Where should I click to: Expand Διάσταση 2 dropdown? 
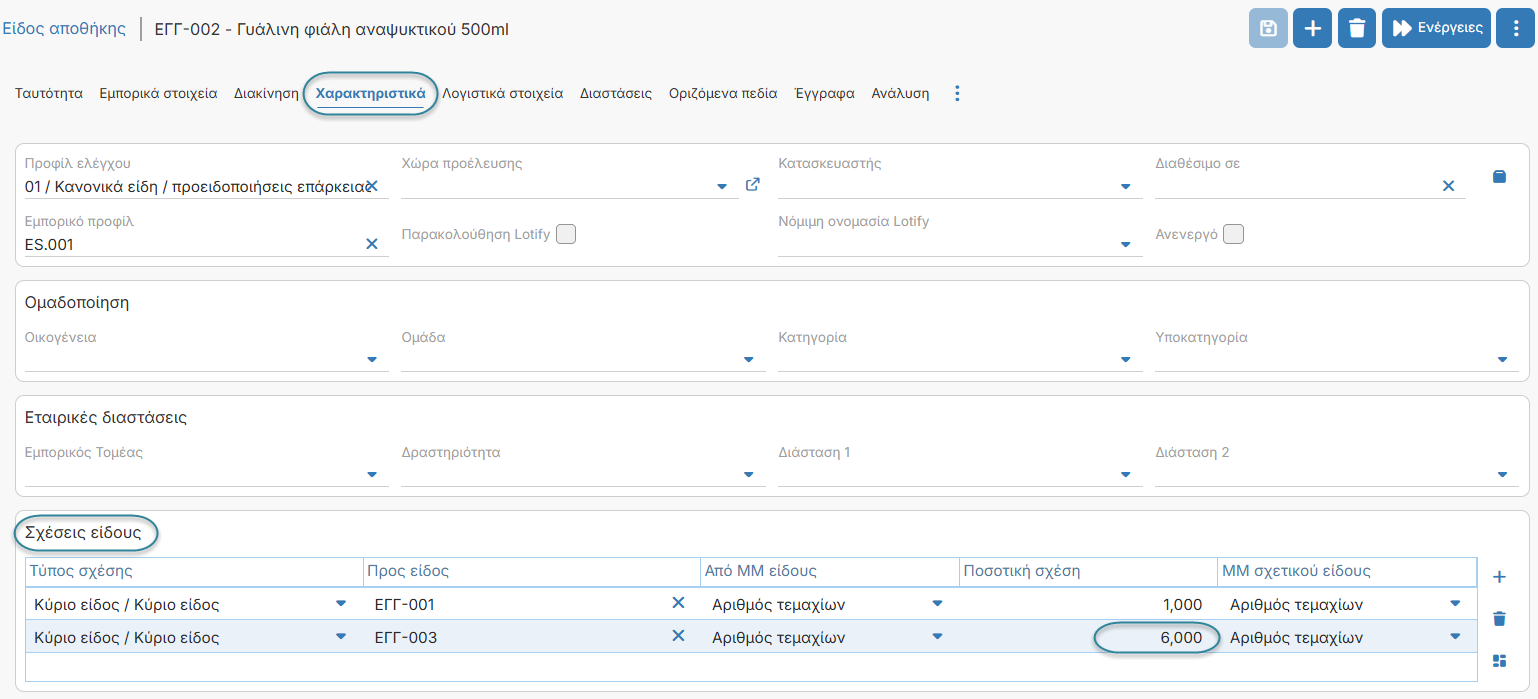click(1502, 475)
